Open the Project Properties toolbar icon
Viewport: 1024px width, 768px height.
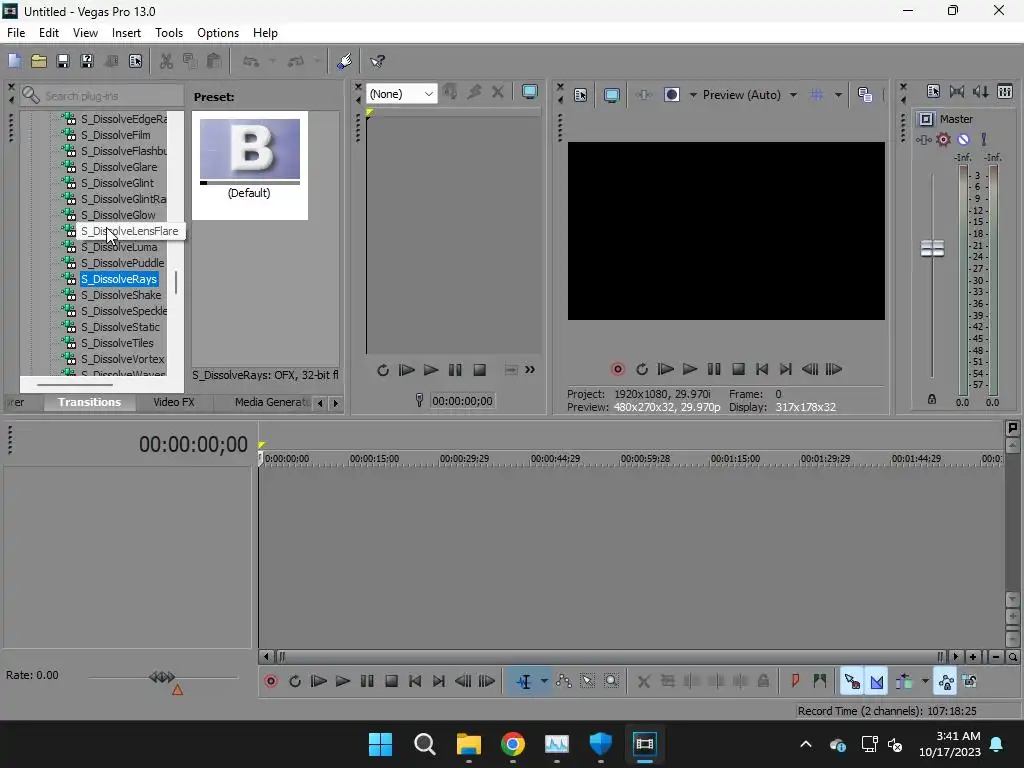point(135,61)
